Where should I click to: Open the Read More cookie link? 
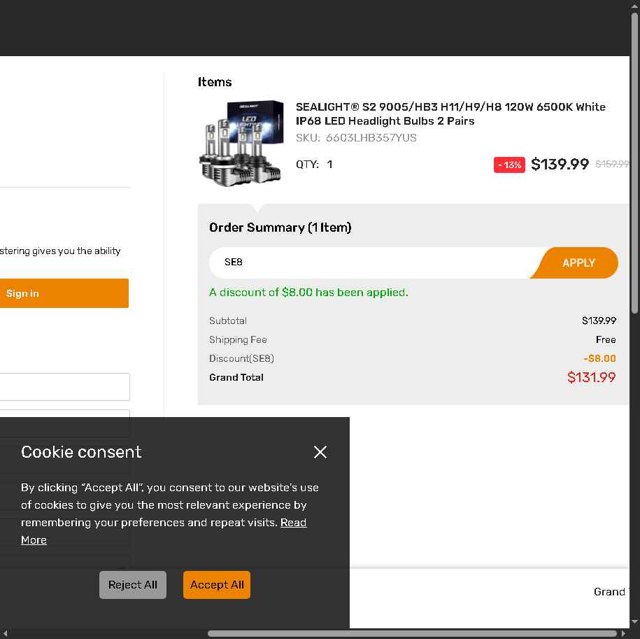tap(293, 522)
